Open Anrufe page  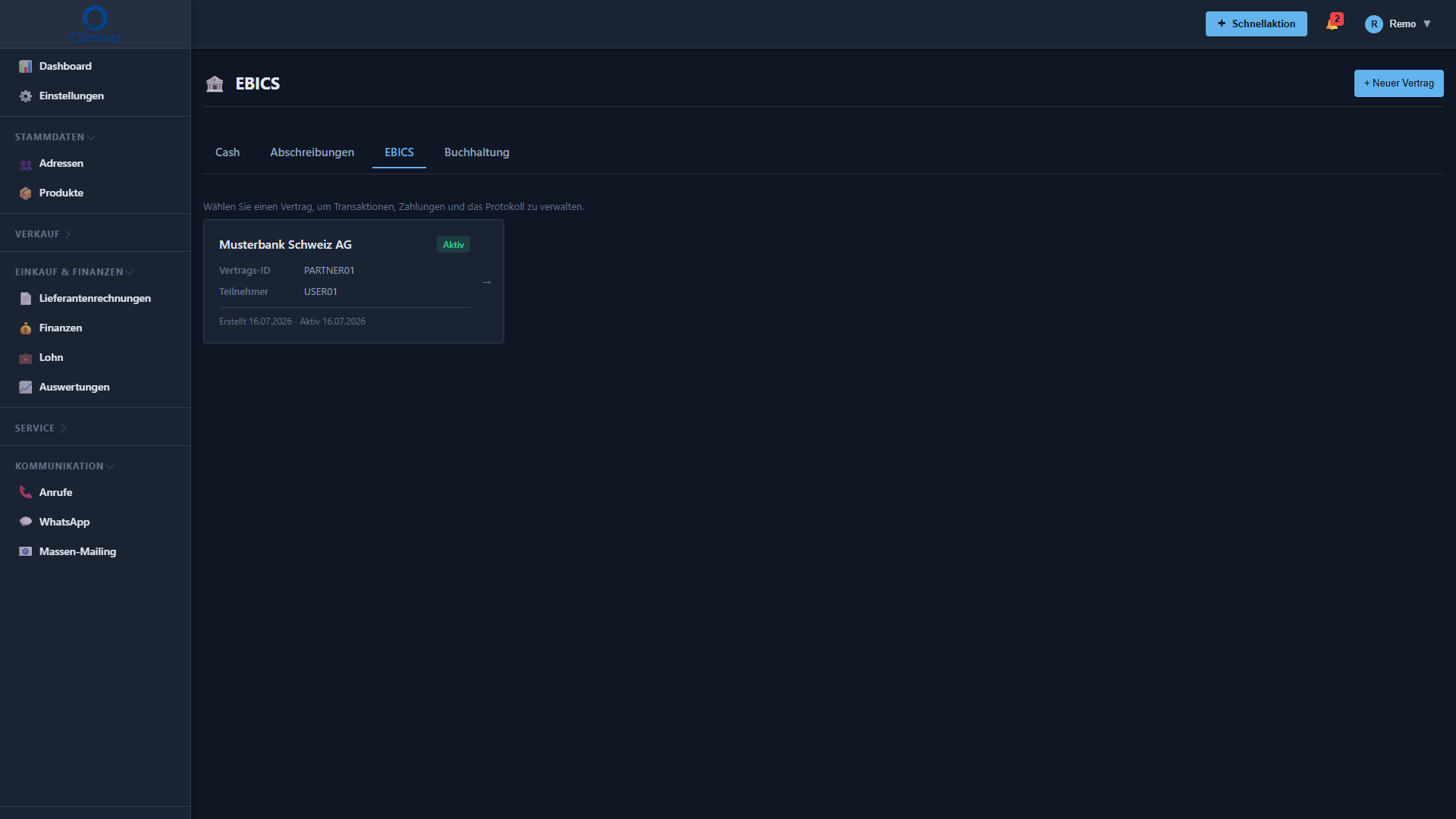(56, 493)
